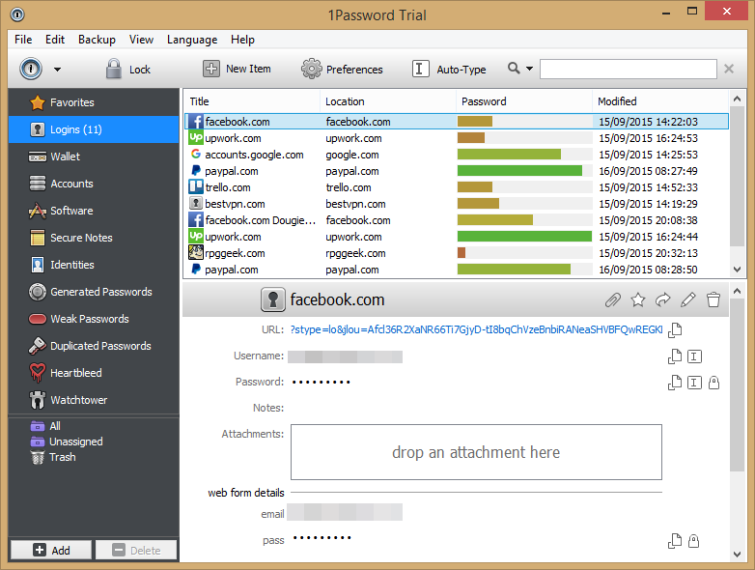This screenshot has height=570, width=755.
Task: Select Duplicated Passwords in the sidebar
Action: (93, 346)
